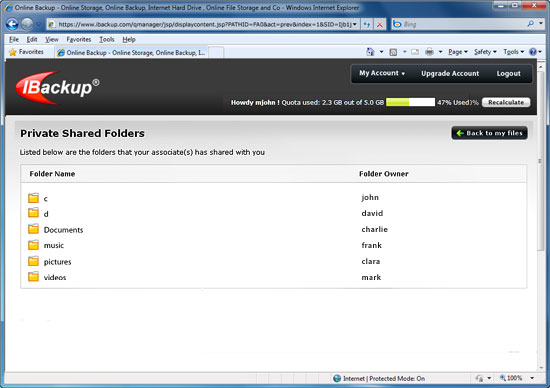550x388 pixels.
Task: Click owner name clara
Action: [x=371, y=261]
